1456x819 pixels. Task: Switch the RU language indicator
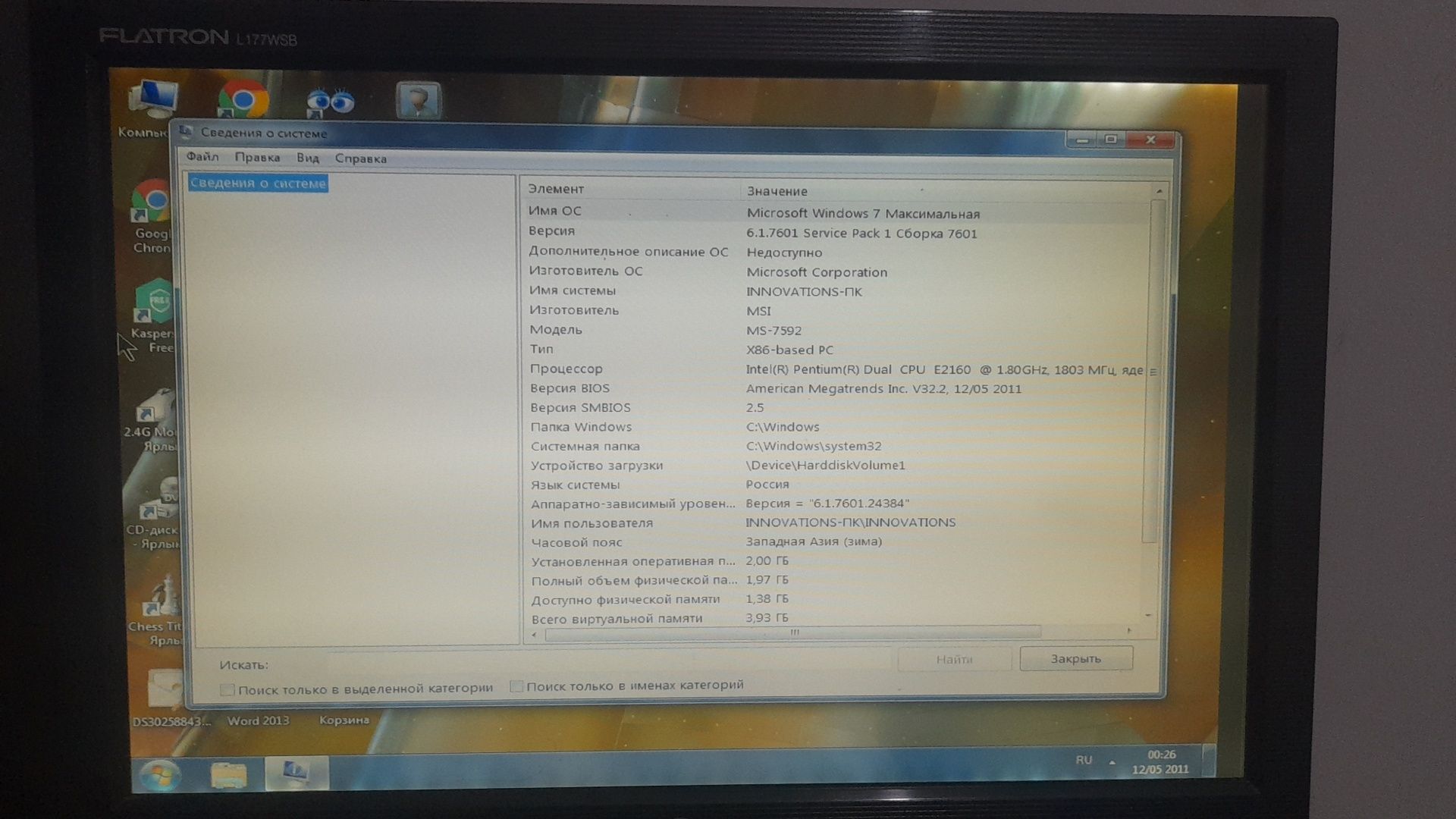1084,760
